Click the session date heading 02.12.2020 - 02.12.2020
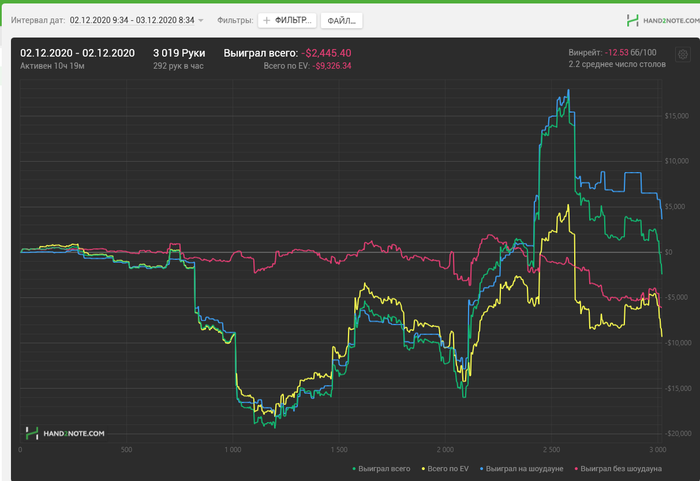The height and width of the screenshot is (481, 700). pos(77,52)
